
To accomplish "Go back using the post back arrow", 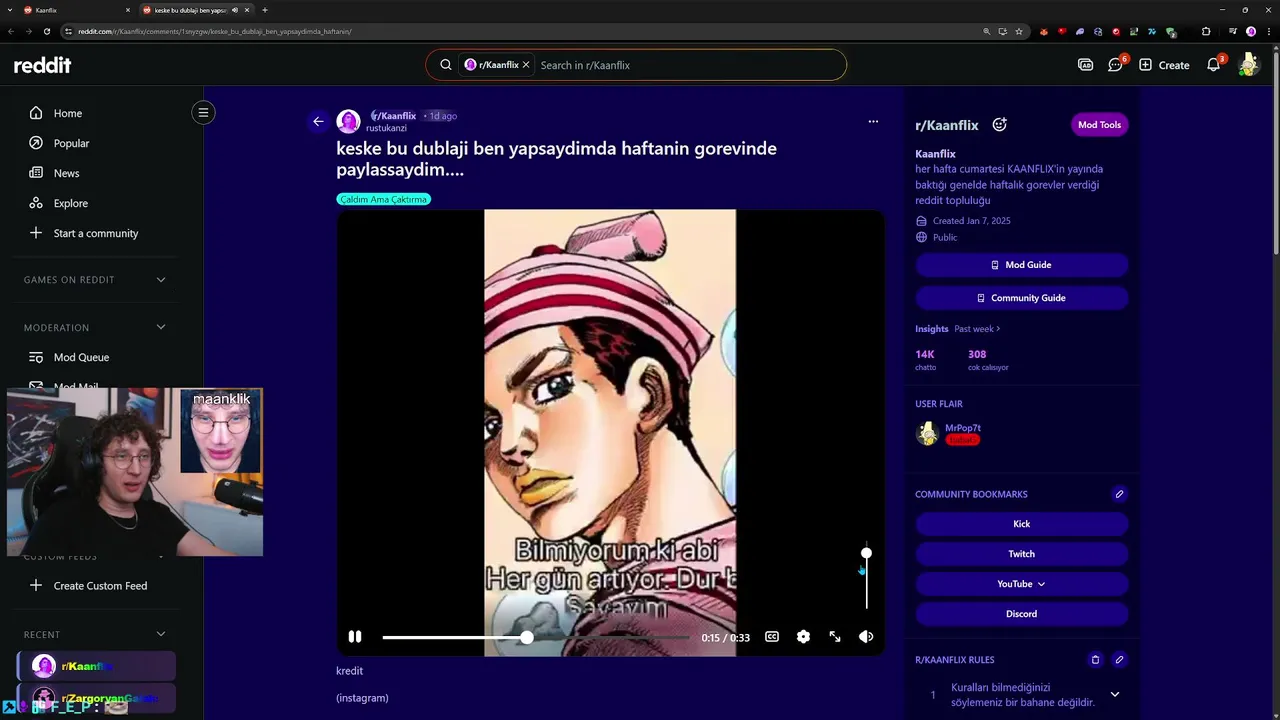I will [318, 122].
